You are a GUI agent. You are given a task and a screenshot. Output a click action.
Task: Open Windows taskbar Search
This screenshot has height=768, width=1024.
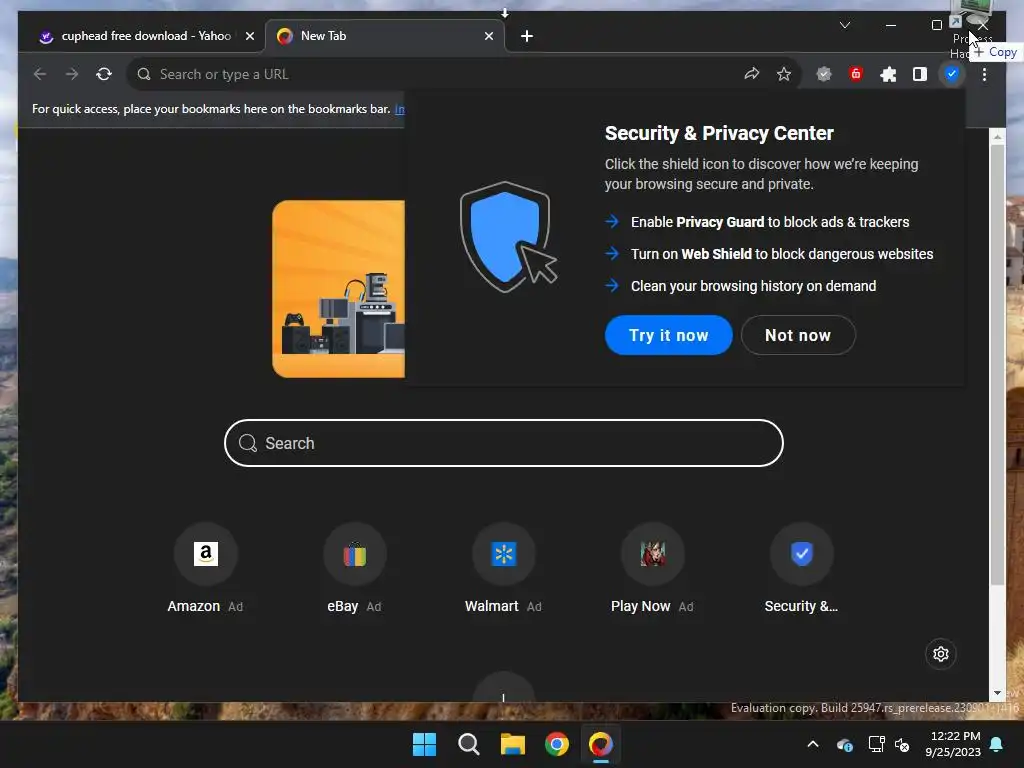click(x=468, y=744)
